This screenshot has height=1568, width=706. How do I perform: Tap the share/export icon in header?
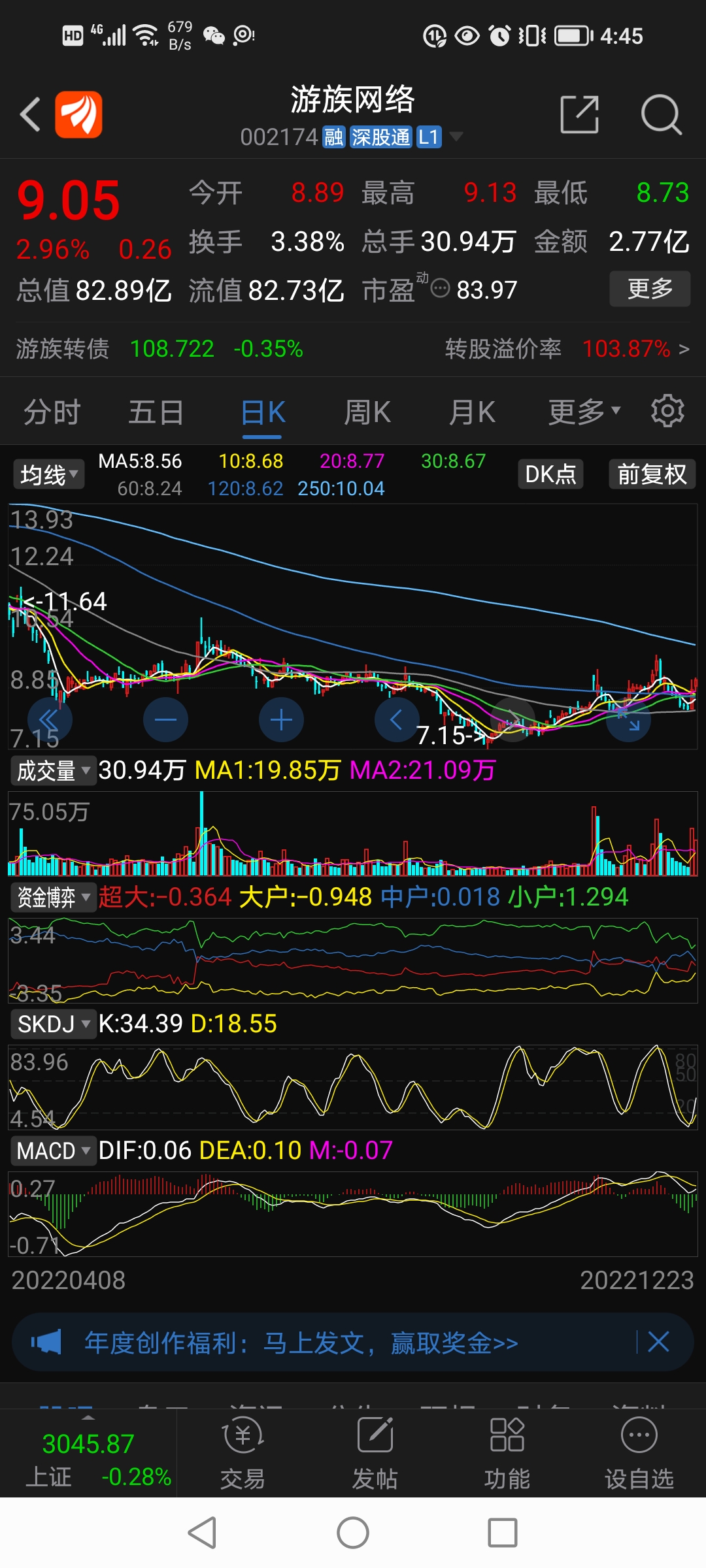[580, 114]
